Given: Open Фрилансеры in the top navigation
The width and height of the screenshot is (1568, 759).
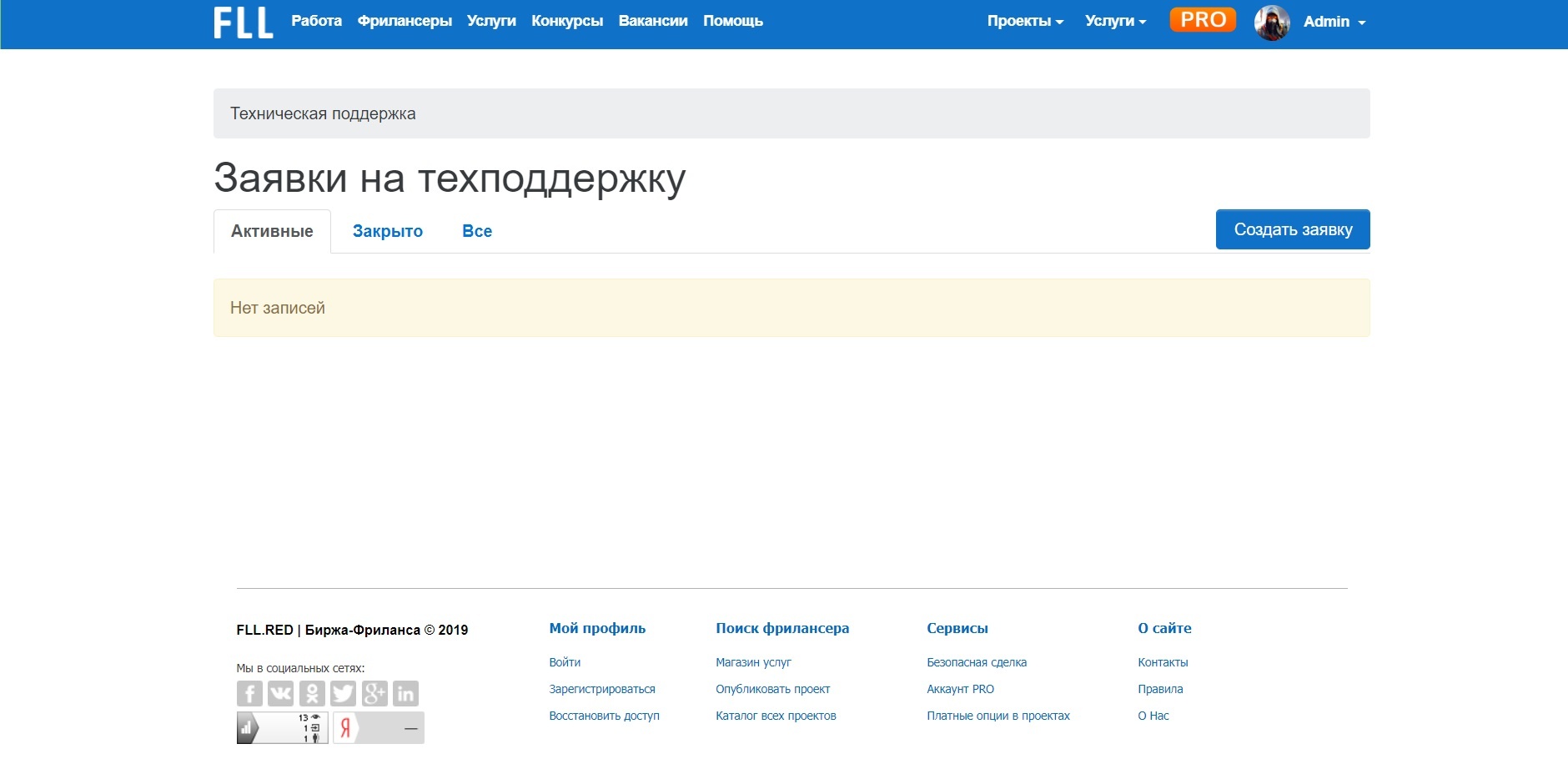Looking at the screenshot, I should [405, 21].
